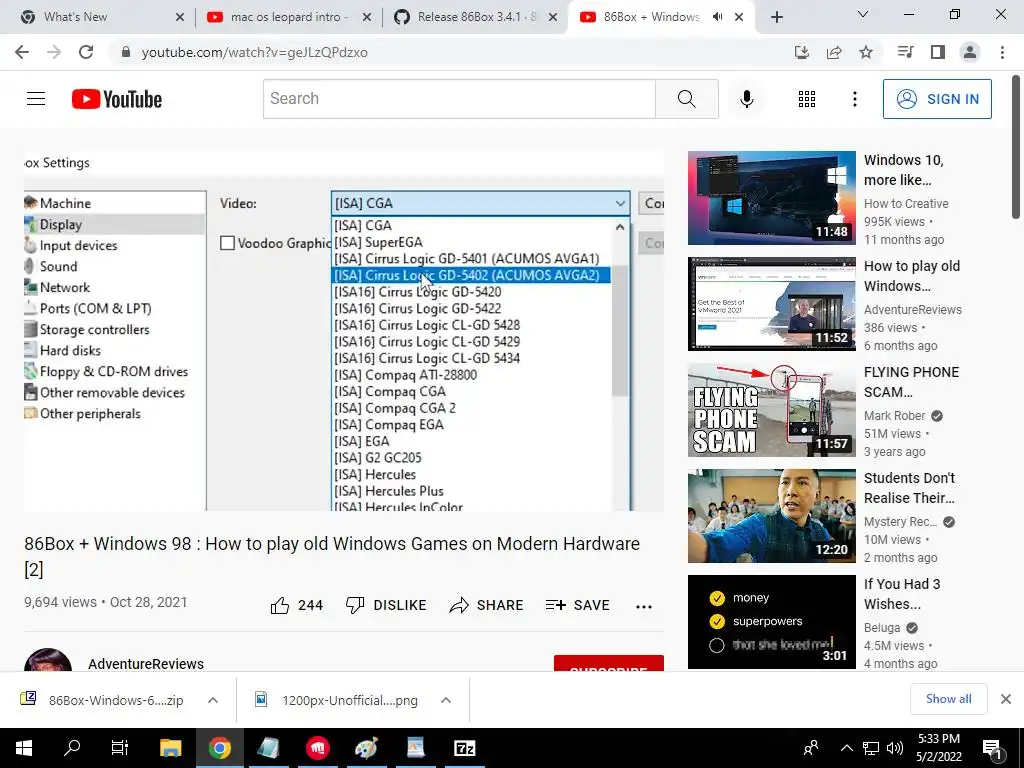
Task: Expand the Video combo box arrow
Action: [x=620, y=204]
